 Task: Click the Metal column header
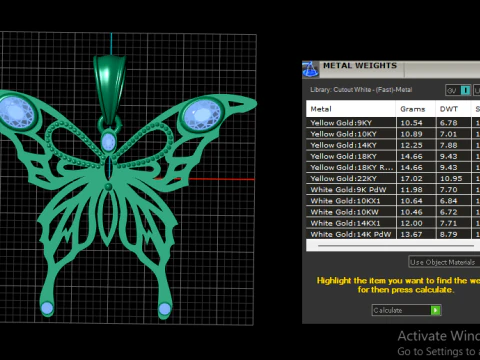(x=351, y=109)
